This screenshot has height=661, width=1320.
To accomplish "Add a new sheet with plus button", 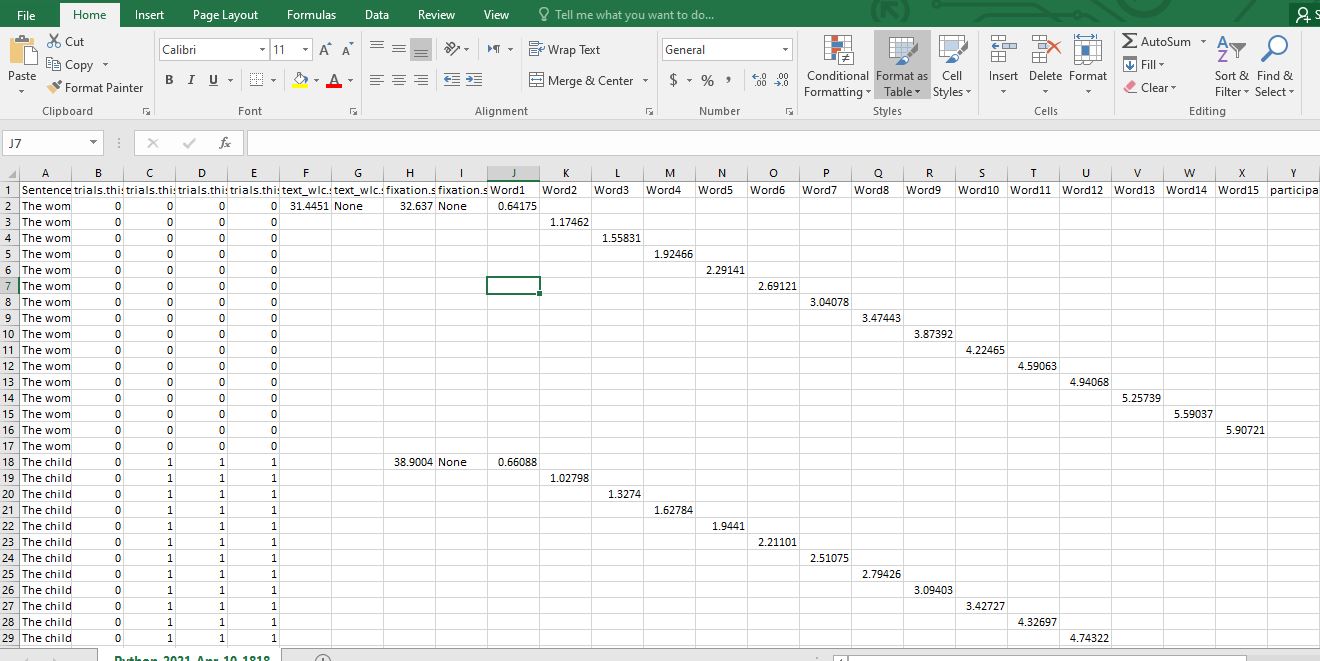I will (x=322, y=658).
